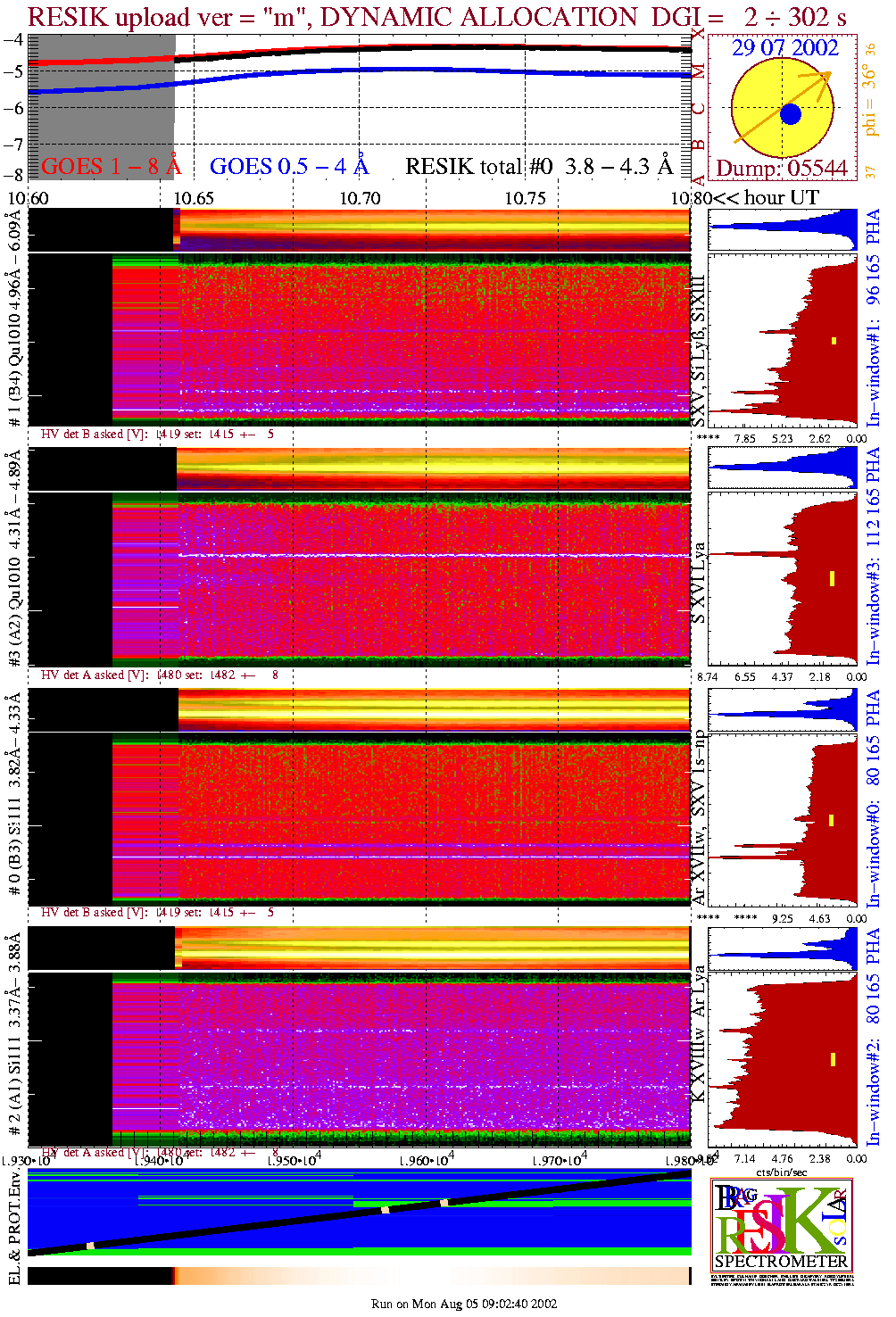Viewport: 896px width, 1317px height.
Task: Click the orange gradient intensity bar at the bottom
Action: click(433, 1276)
